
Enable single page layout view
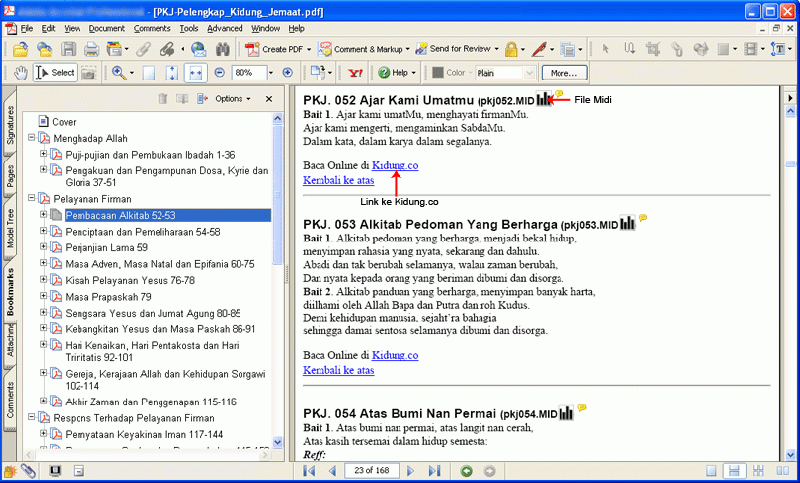click(713, 470)
